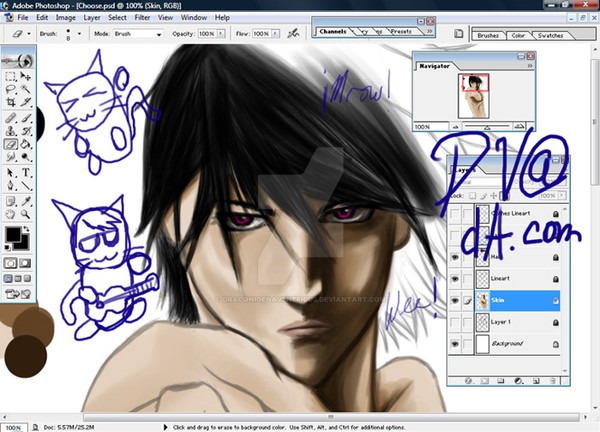Open the Color tab in palette well
600x432 pixels.
[518, 35]
